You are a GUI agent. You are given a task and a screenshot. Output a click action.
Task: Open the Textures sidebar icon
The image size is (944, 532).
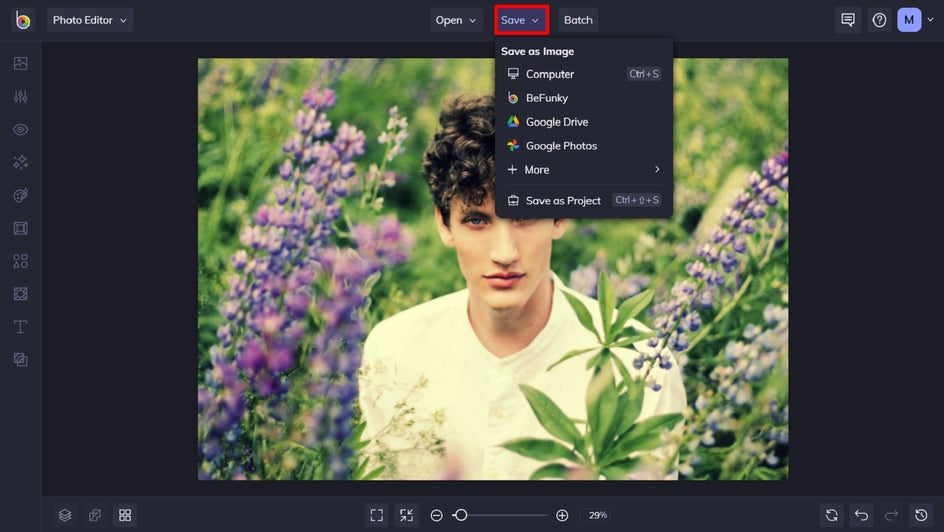[20, 359]
